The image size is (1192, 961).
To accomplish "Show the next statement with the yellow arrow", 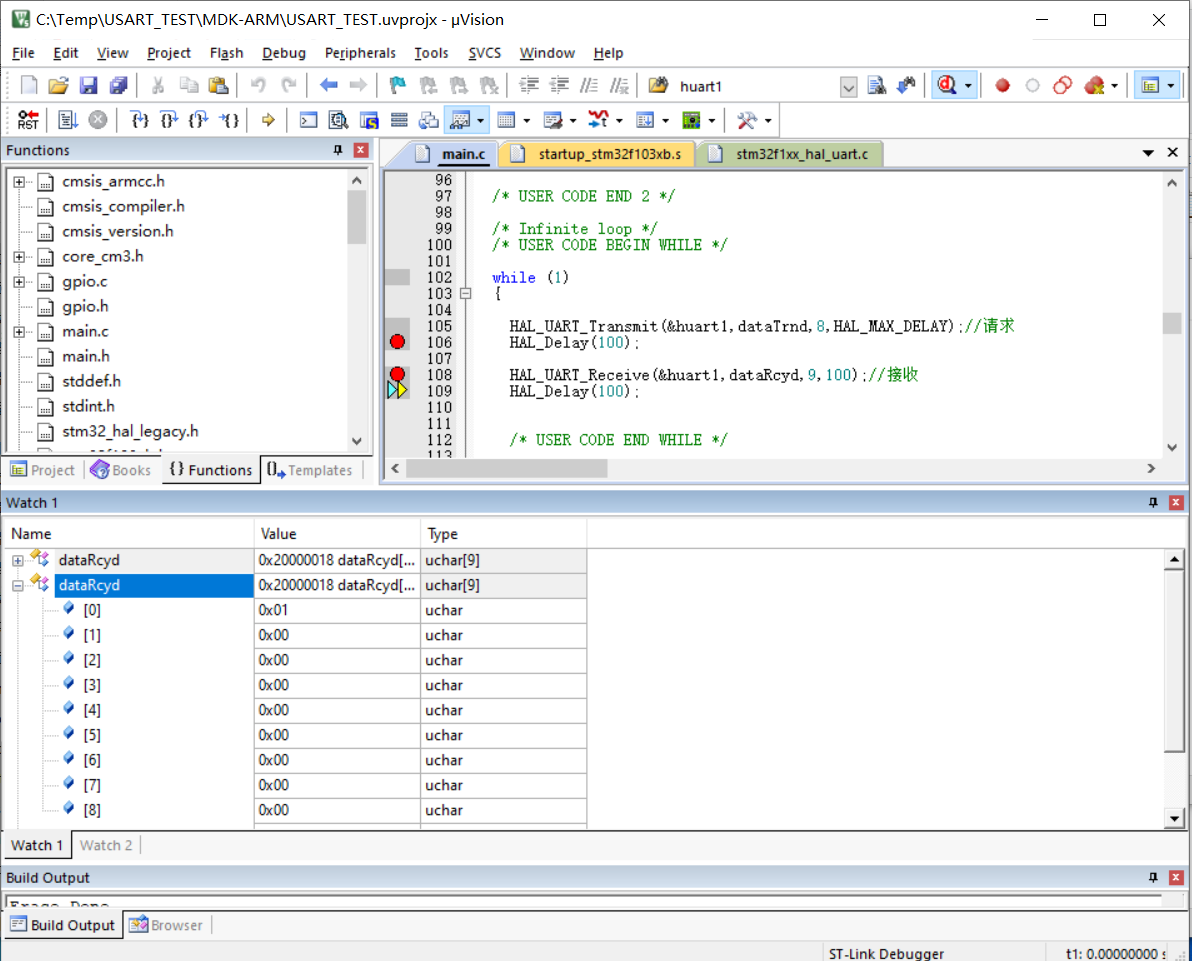I will pos(268,119).
